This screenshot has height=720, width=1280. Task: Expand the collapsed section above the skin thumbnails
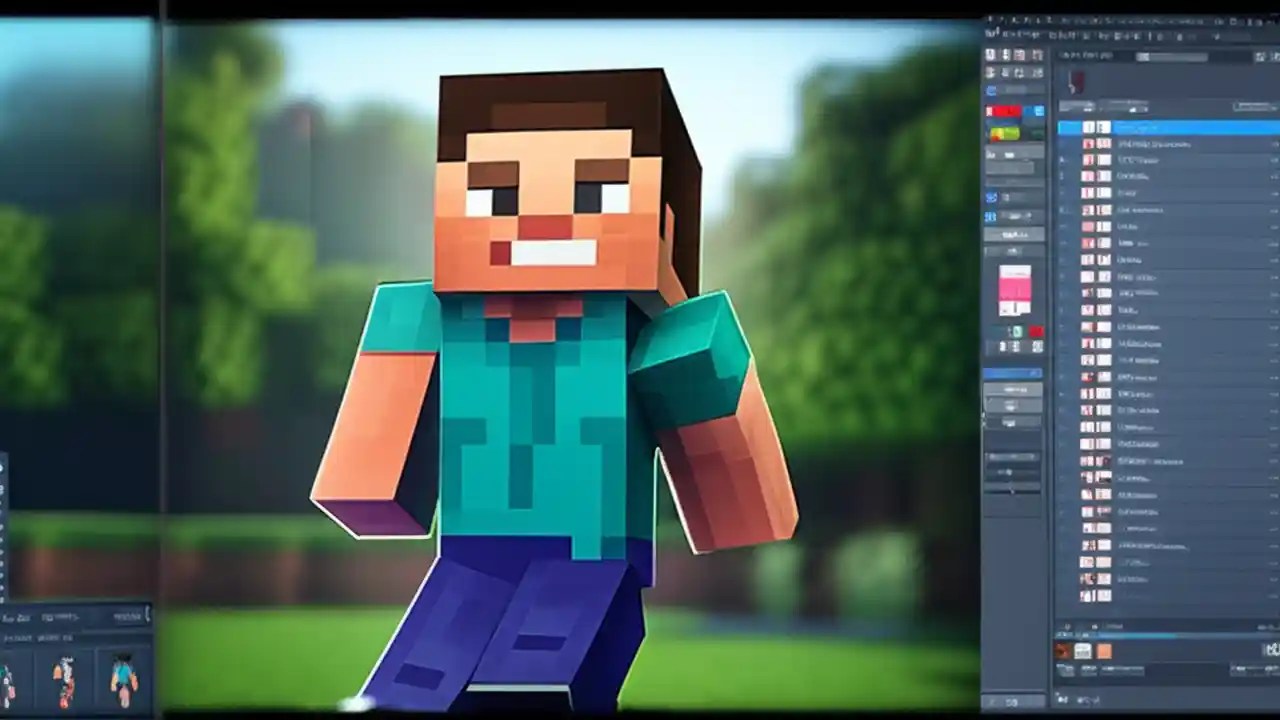coord(49,637)
